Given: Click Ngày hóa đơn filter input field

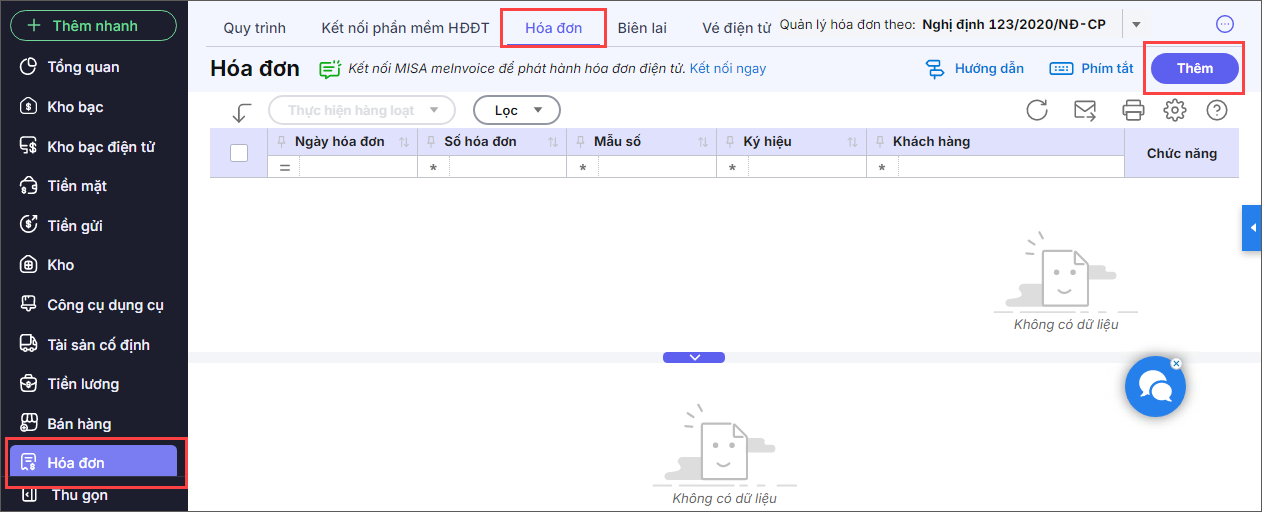Looking at the screenshot, I should [358, 167].
